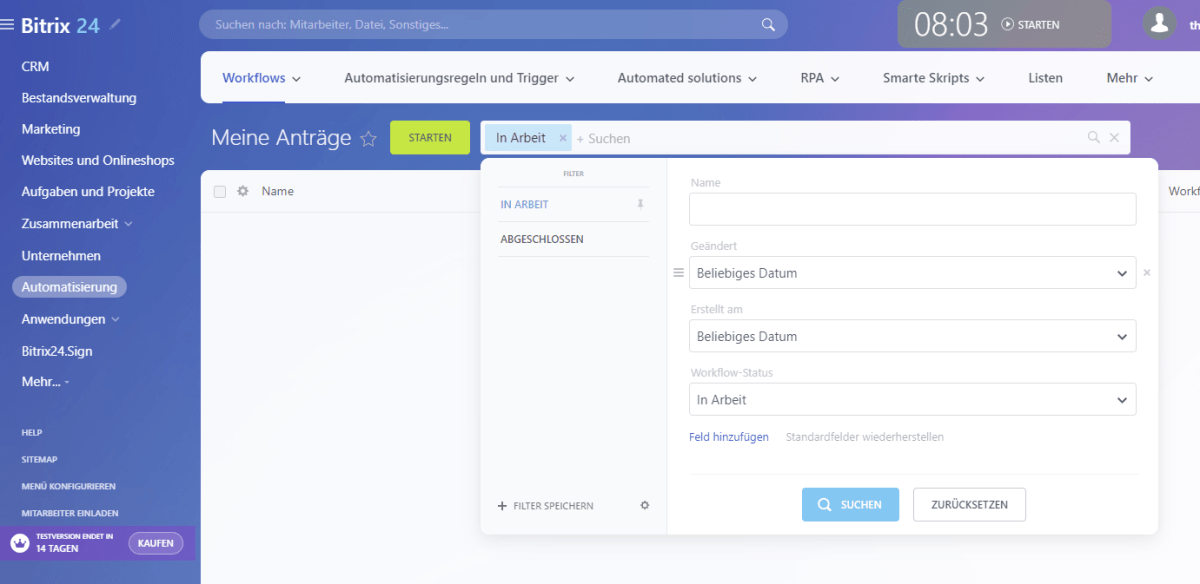
Task: Click the pencil edit icon next to Bitrix 24
Action: coord(115,24)
